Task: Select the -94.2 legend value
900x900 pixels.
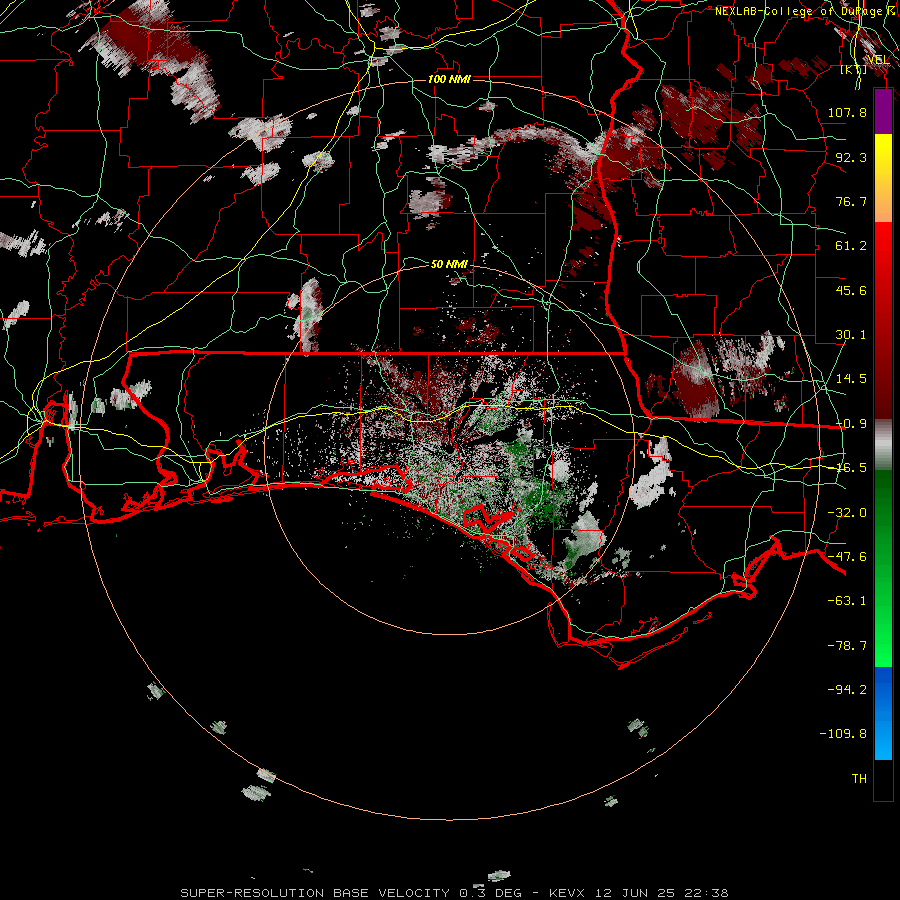Action: click(x=847, y=690)
